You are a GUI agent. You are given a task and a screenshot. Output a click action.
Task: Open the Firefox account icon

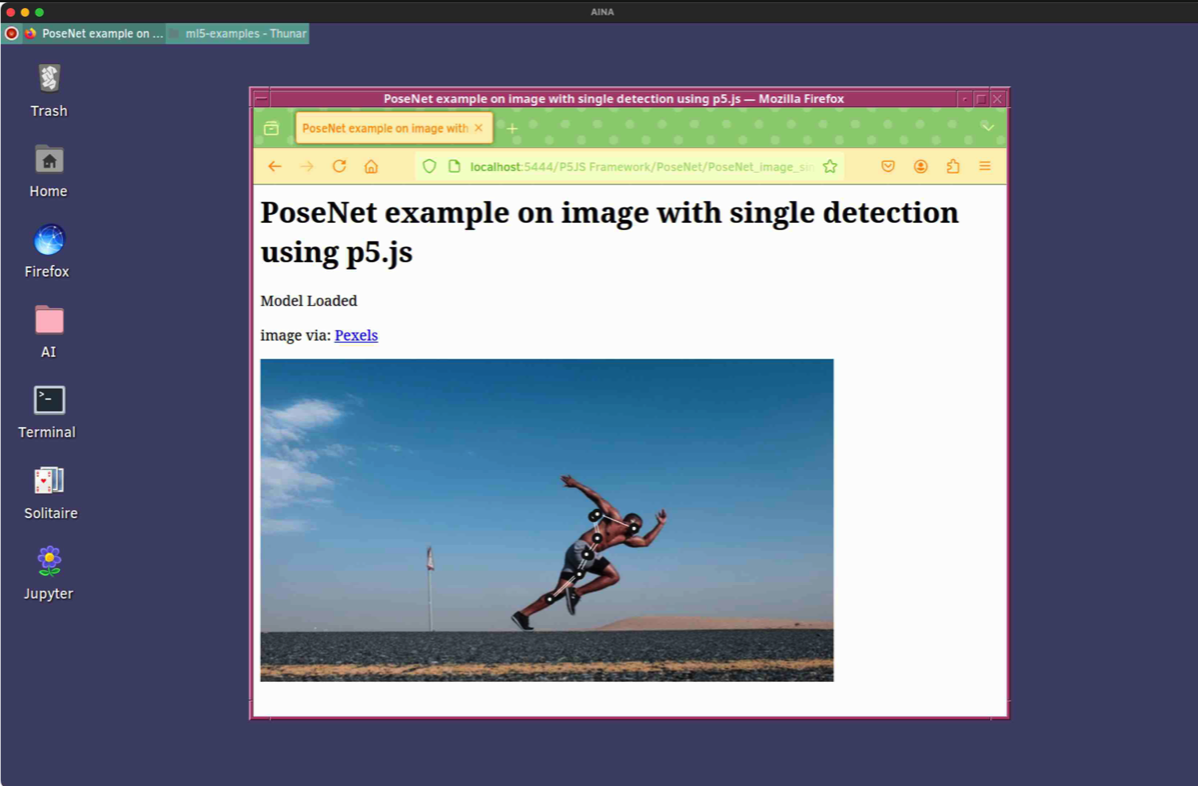(x=920, y=167)
